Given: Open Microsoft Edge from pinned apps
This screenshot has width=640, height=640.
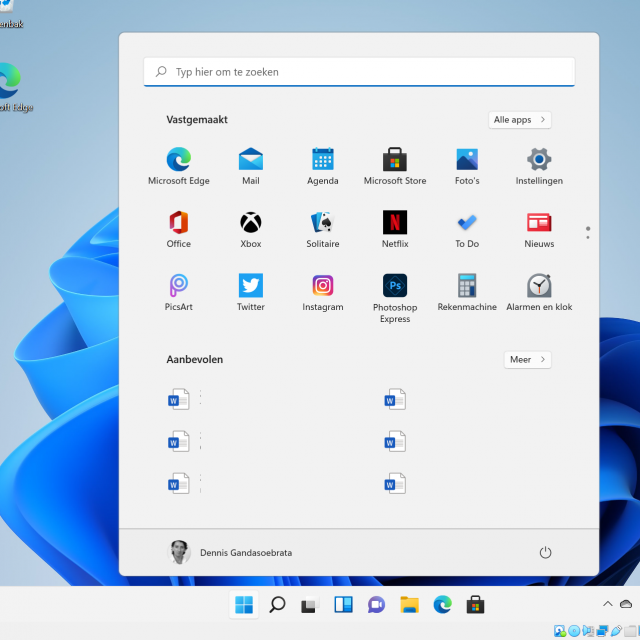Looking at the screenshot, I should (179, 166).
